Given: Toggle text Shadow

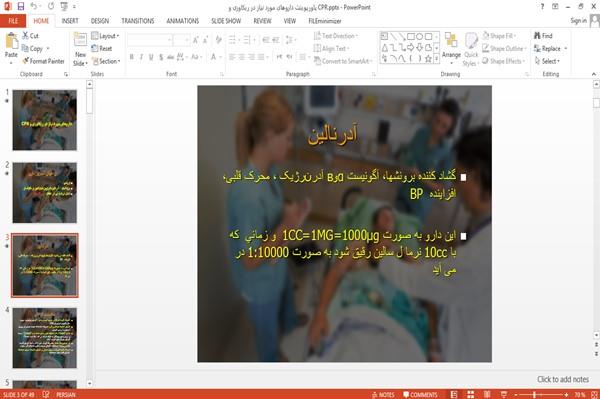Looking at the screenshot, I should point(161,57).
